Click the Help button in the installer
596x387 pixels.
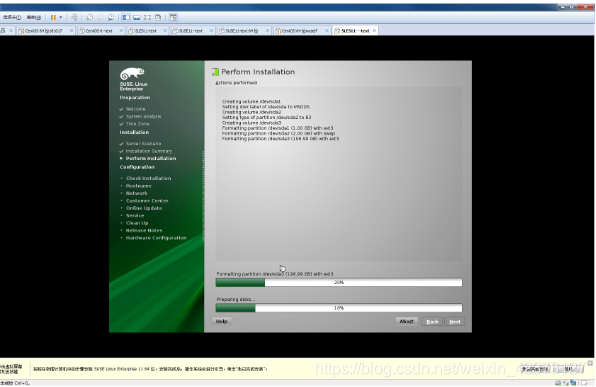pyautogui.click(x=222, y=322)
